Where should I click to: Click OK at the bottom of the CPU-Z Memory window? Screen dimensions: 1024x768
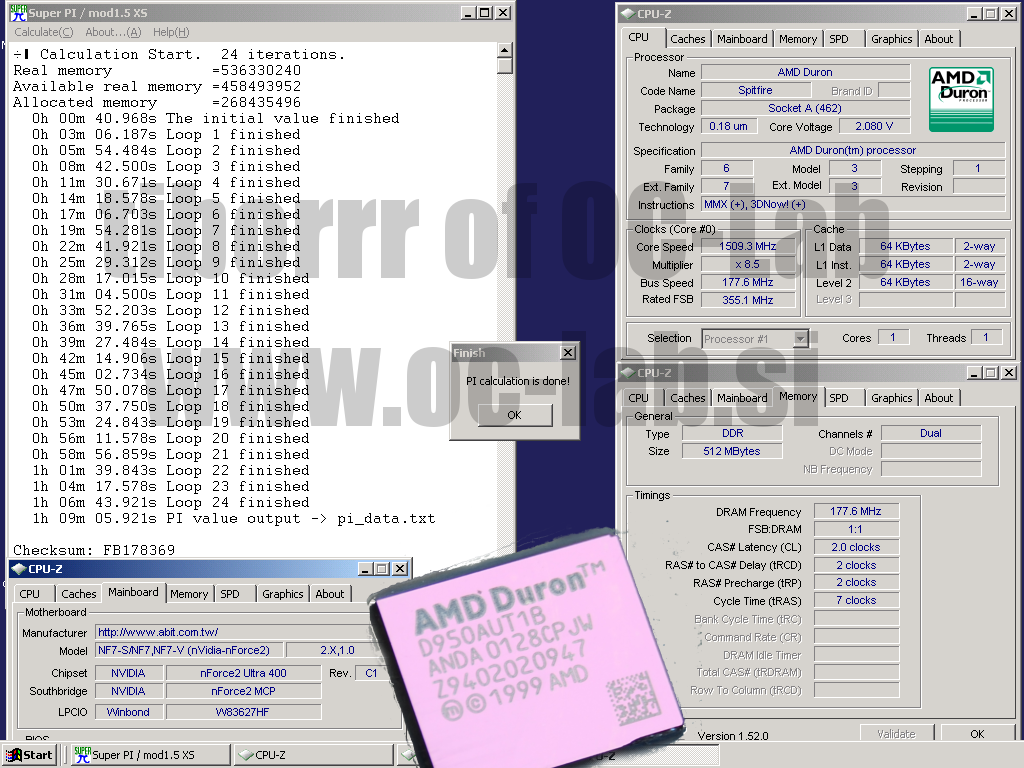tap(977, 734)
